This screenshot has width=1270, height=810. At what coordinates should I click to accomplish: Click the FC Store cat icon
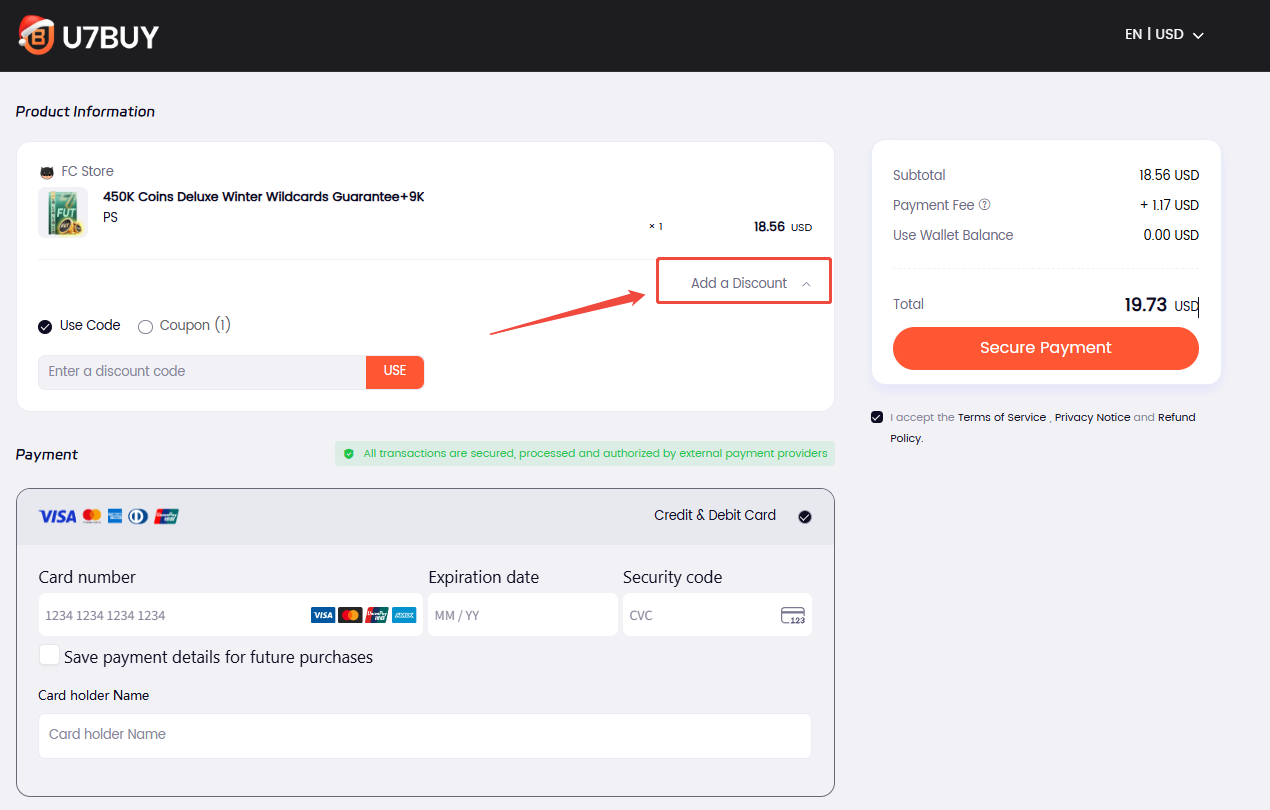coord(47,172)
